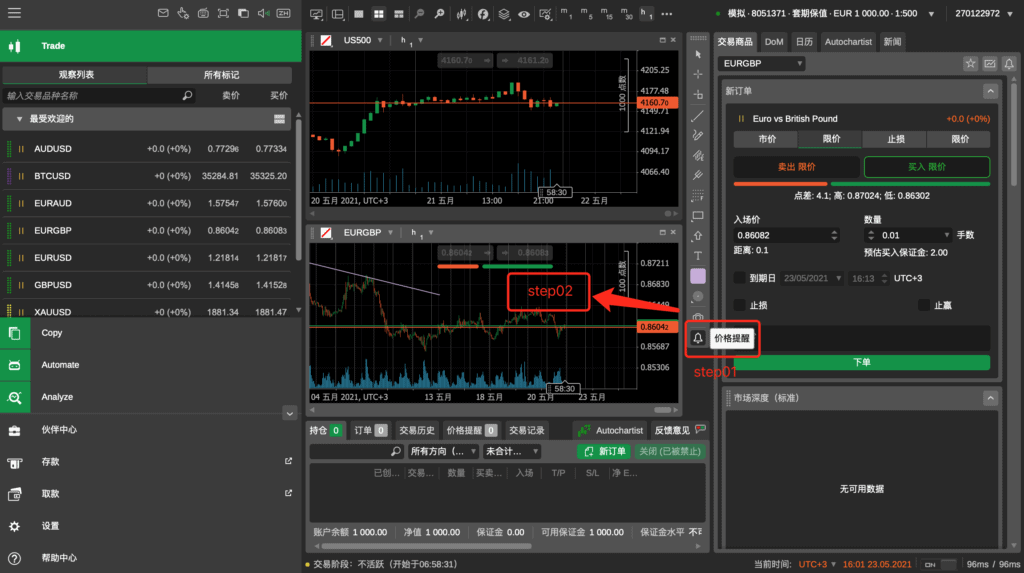Screen dimensions: 1024x573
Task: Open the account selector dropdown arrow
Action: click(931, 14)
